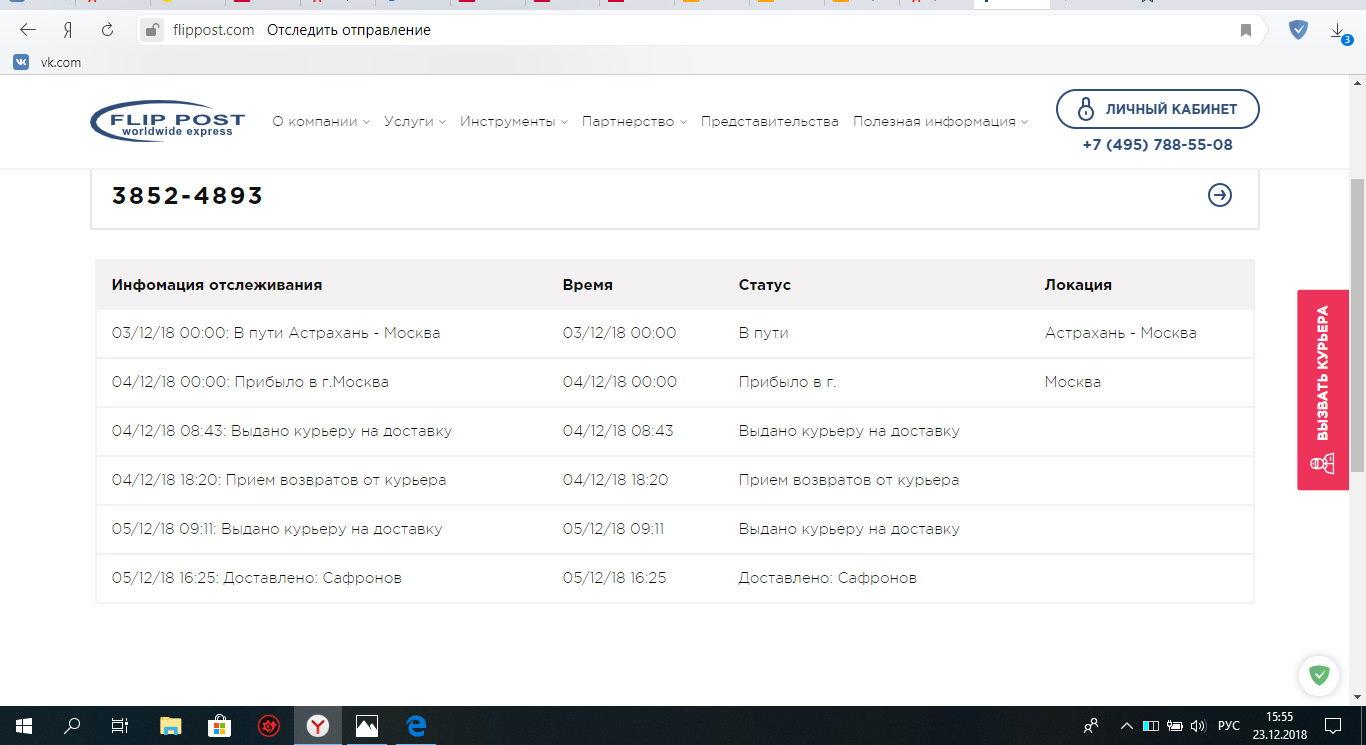The height and width of the screenshot is (745, 1366).
Task: Bookmark this page with the bookmark icon
Action: 1246,30
